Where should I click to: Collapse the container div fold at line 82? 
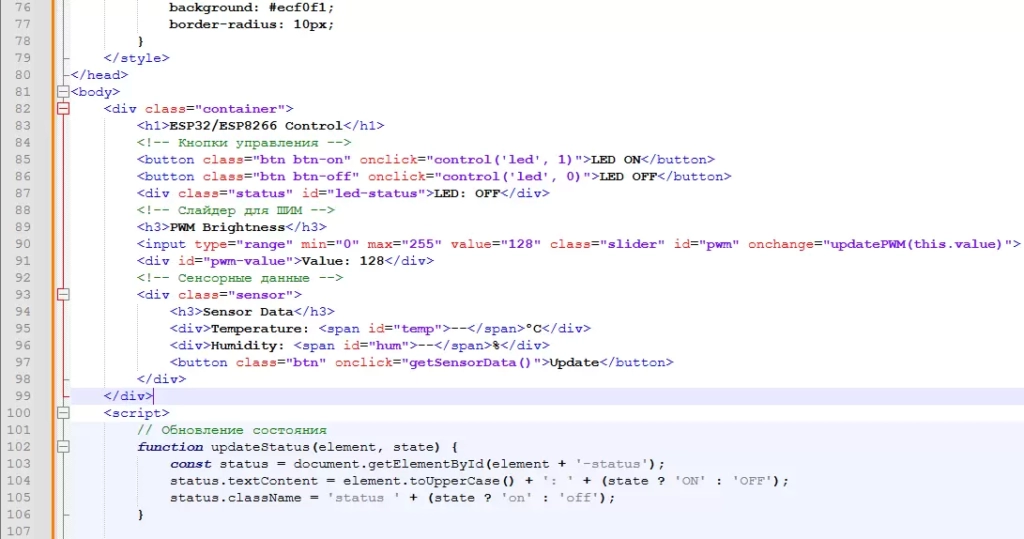[x=63, y=109]
